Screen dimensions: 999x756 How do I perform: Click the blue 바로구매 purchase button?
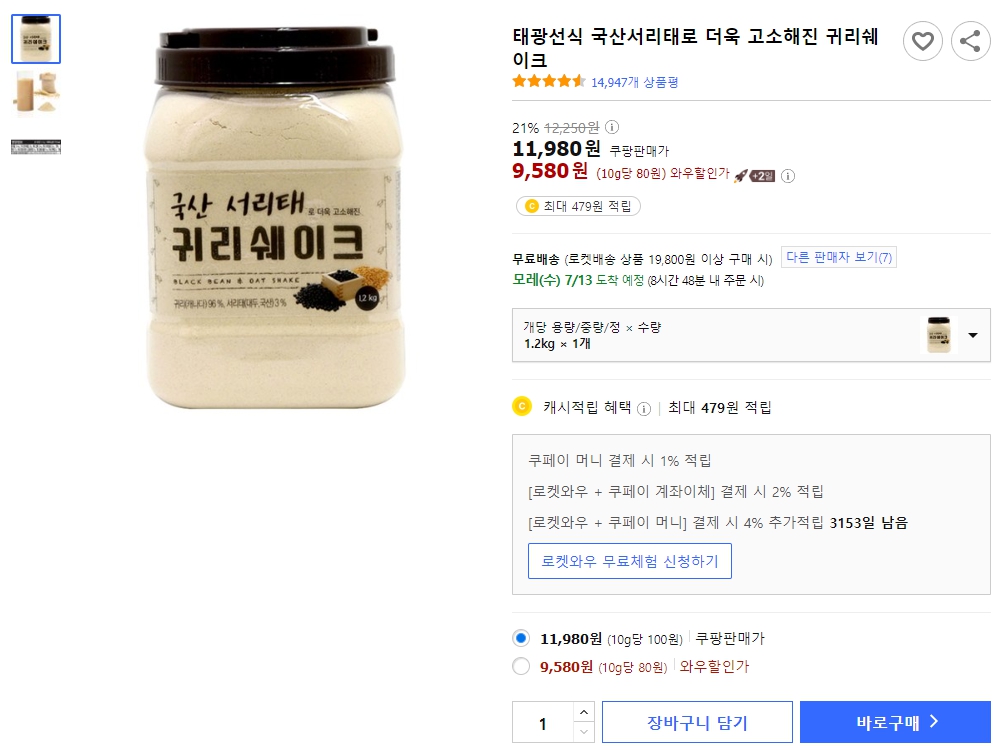click(x=895, y=721)
